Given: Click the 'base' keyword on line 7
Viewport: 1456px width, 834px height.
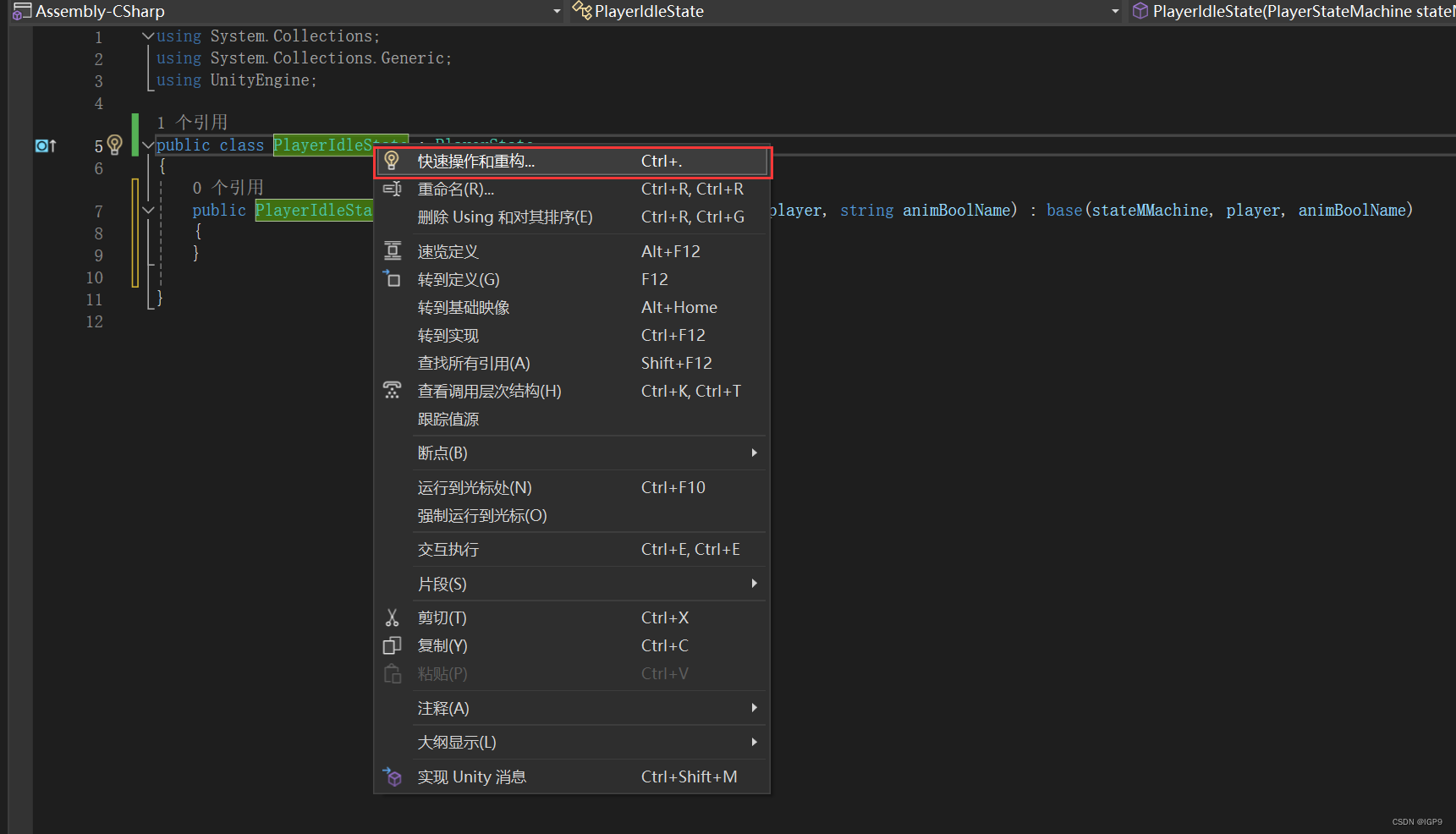Looking at the screenshot, I should 1064,211.
